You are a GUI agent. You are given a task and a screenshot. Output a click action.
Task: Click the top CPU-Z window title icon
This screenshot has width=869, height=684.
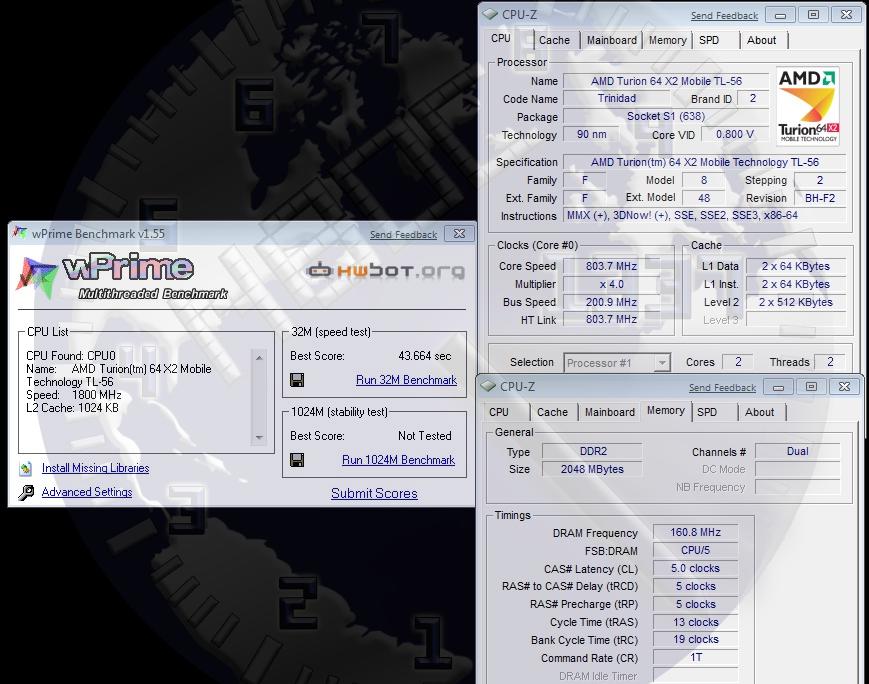point(490,14)
